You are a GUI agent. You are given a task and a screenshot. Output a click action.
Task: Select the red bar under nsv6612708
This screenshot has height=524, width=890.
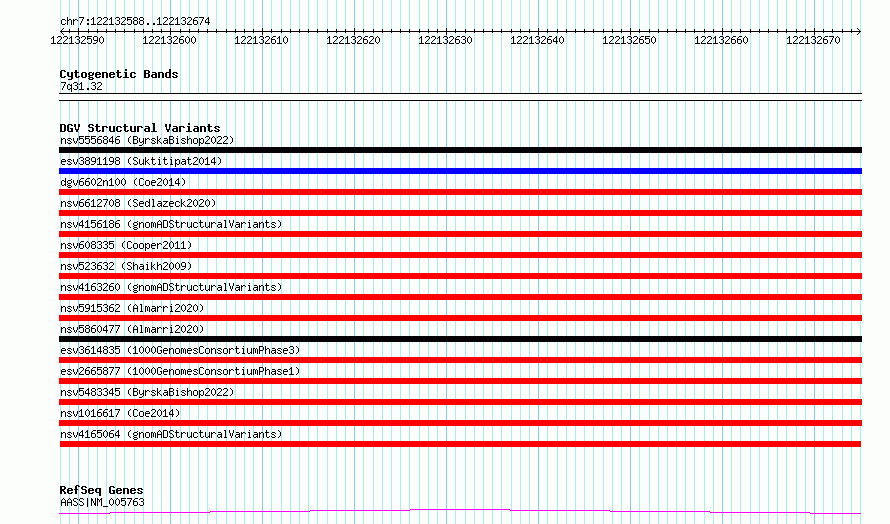(x=460, y=213)
